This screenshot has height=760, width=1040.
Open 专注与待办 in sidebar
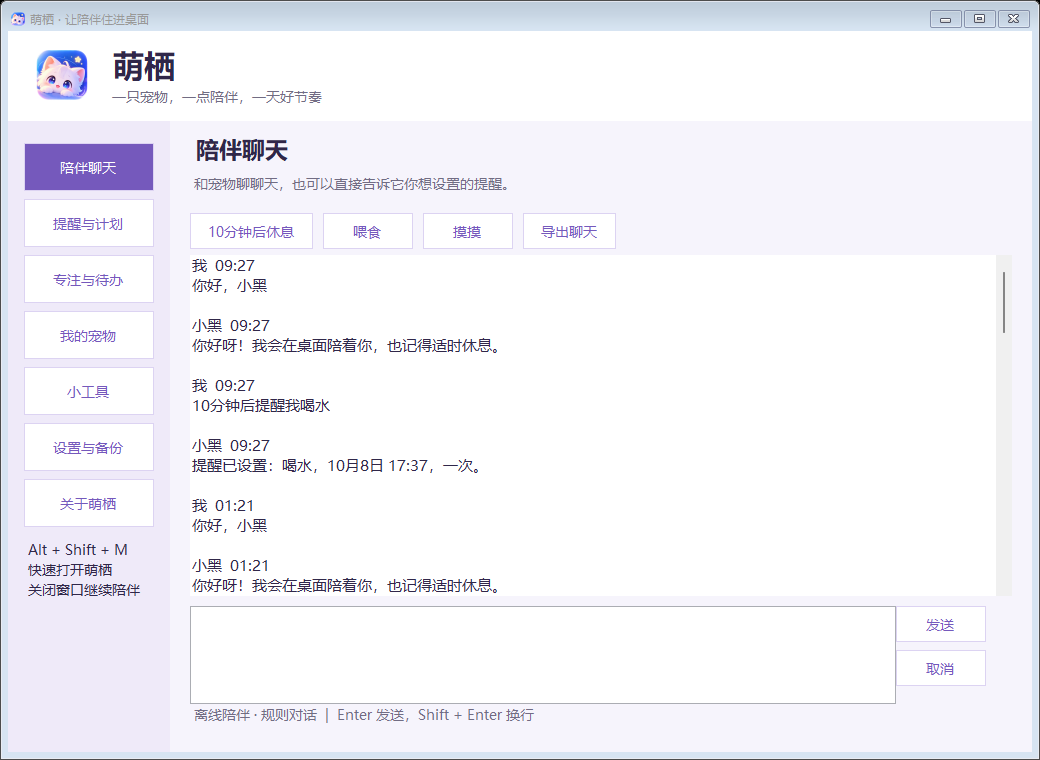pyautogui.click(x=89, y=279)
